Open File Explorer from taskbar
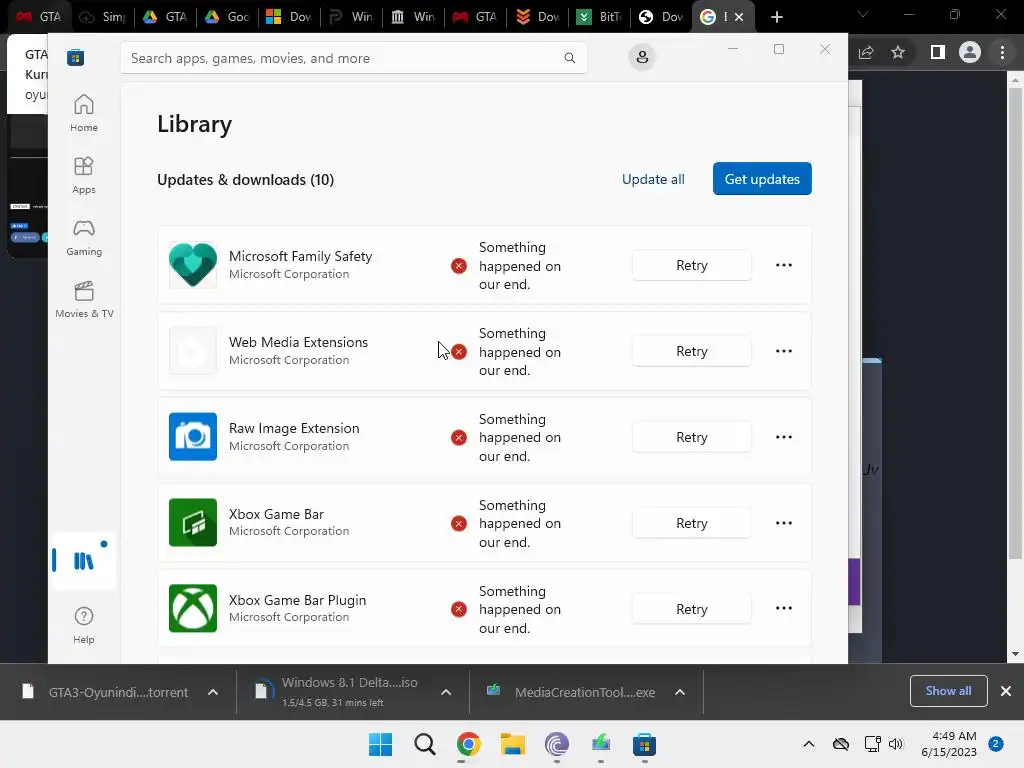 tap(513, 744)
